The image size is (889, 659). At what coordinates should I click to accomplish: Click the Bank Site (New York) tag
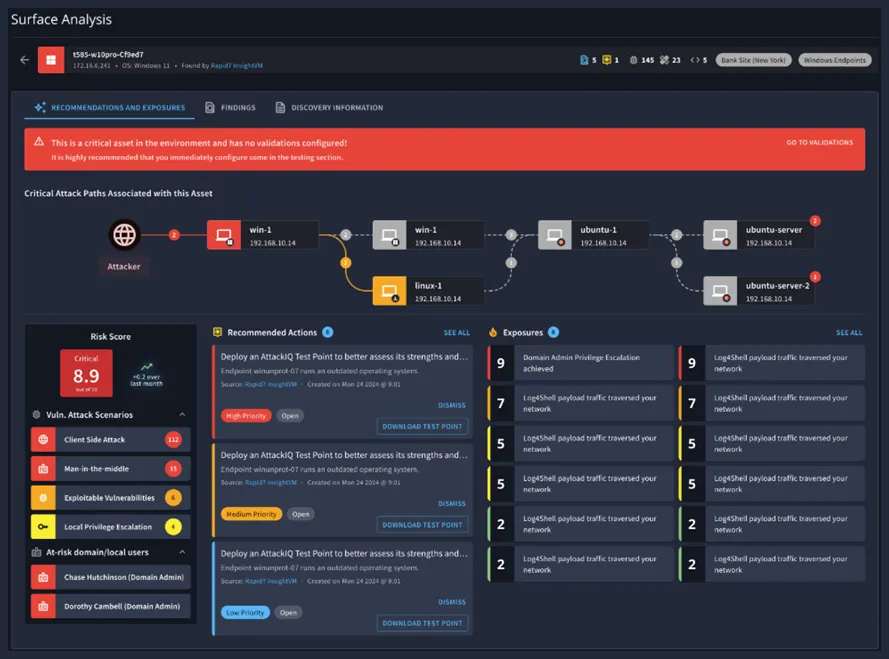(753, 60)
